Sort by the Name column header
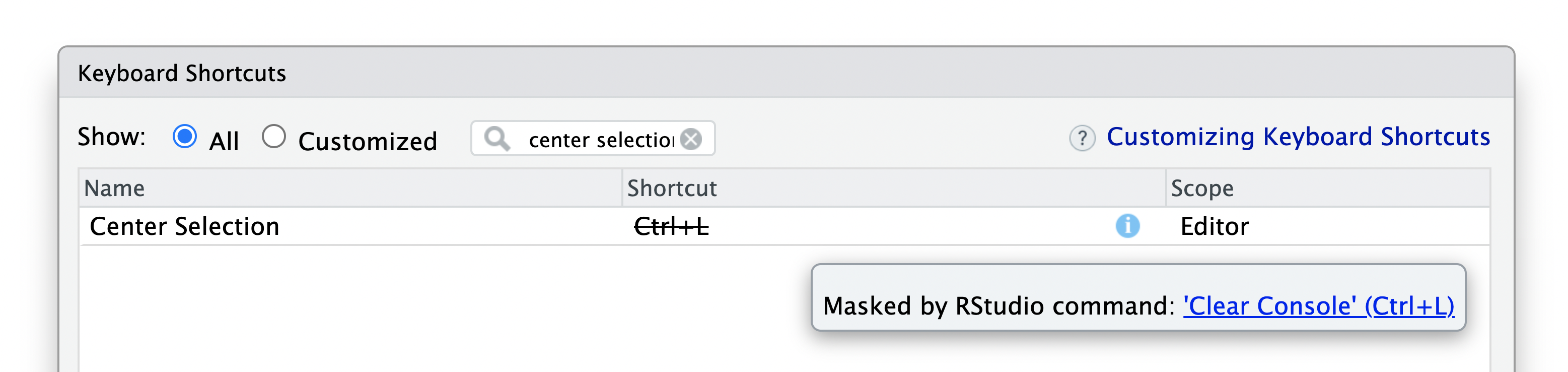Screen dimensions: 1568x372 tap(350, 189)
